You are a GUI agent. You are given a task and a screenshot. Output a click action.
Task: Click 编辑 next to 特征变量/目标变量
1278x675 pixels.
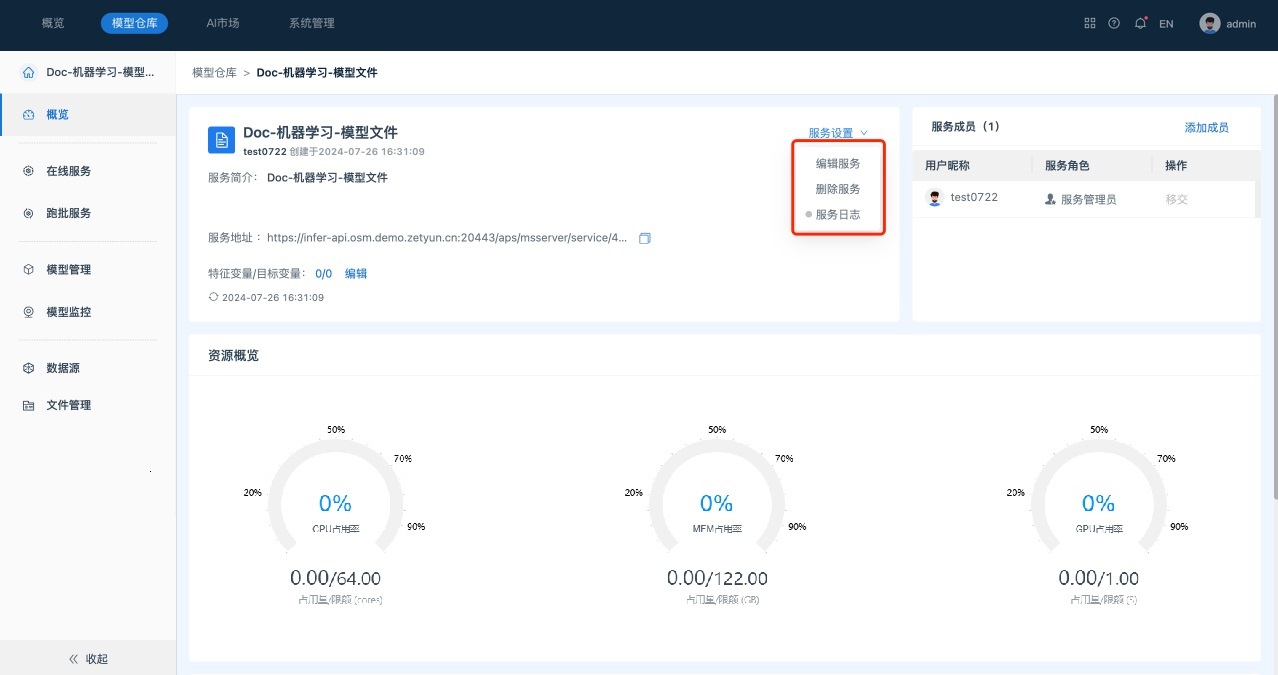point(356,273)
